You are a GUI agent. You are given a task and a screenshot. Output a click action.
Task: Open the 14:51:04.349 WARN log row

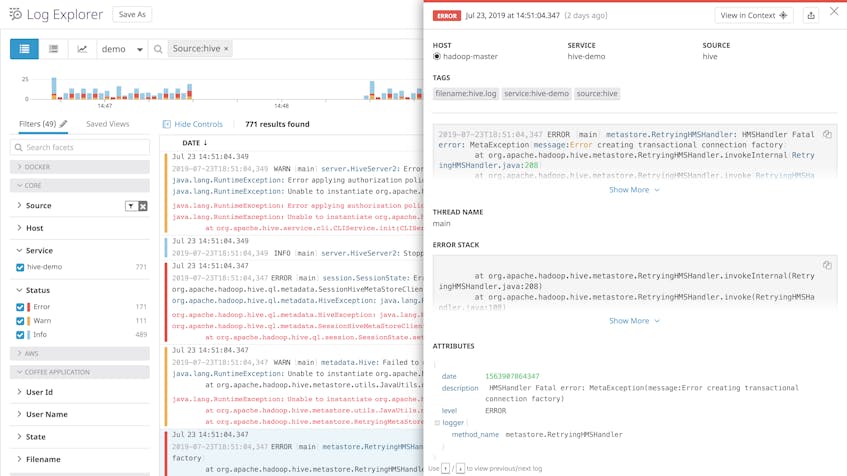click(x=294, y=193)
